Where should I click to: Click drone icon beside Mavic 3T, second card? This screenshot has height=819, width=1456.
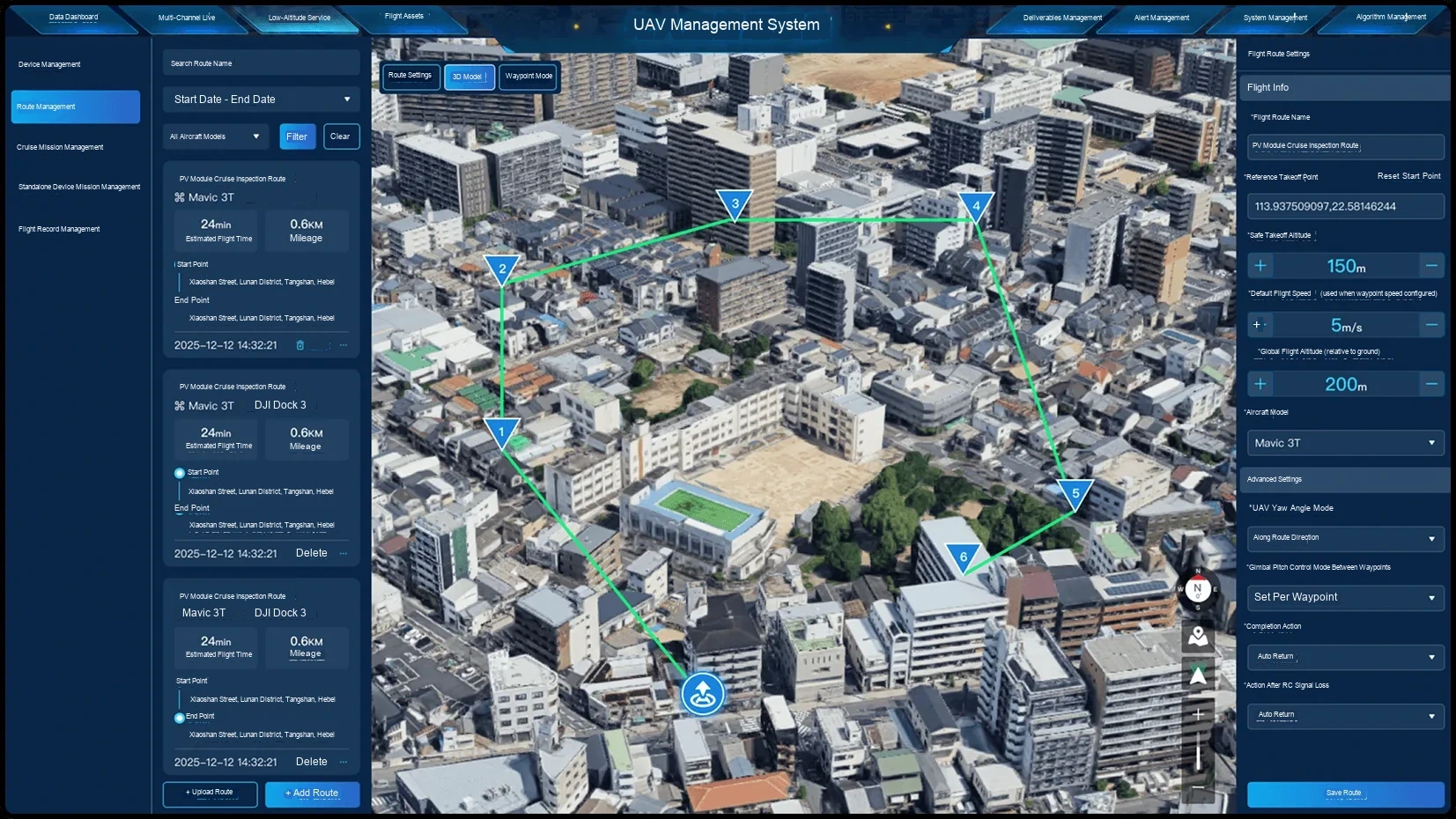(180, 406)
